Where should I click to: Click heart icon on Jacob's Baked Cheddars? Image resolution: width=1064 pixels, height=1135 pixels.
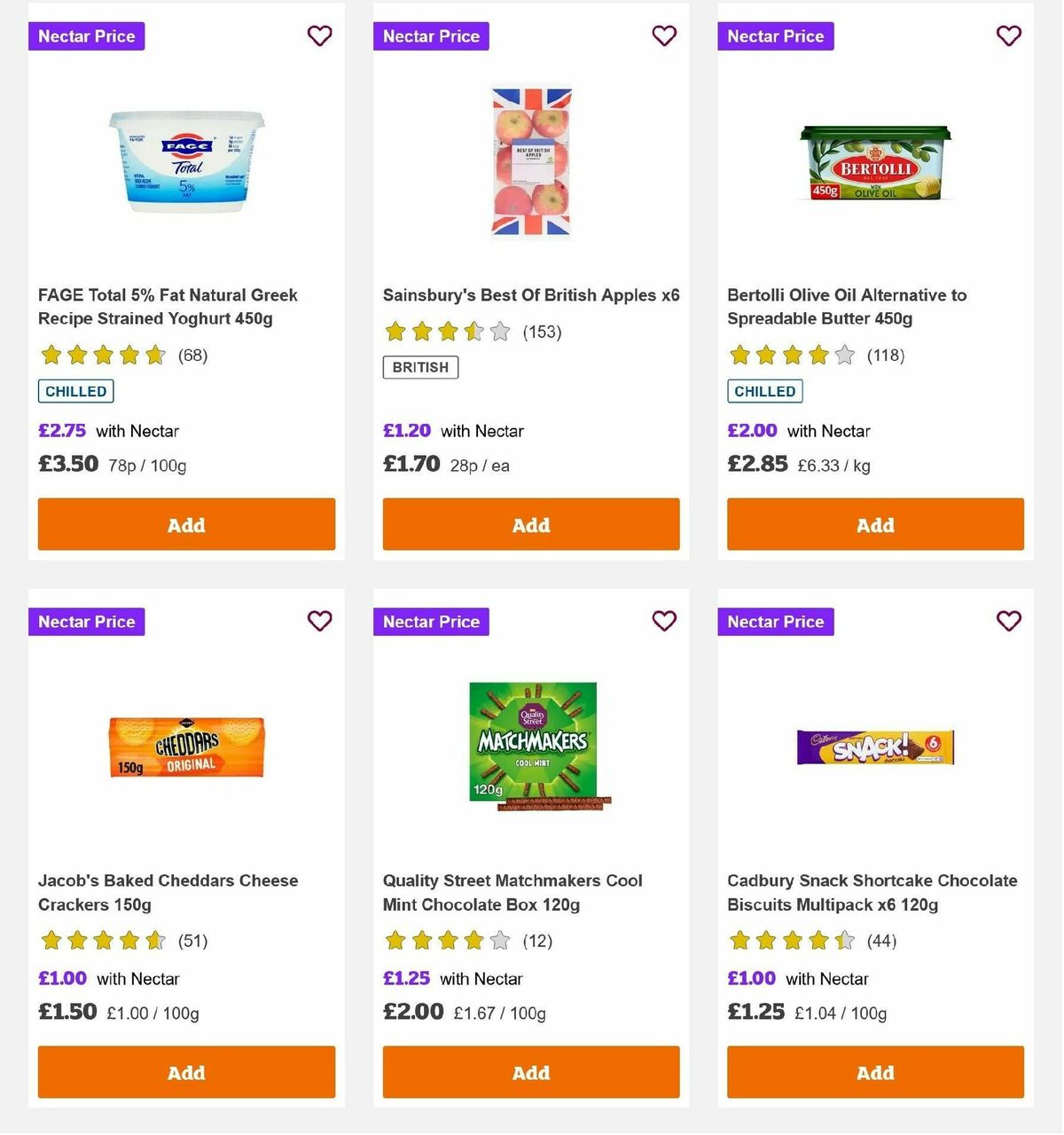tap(319, 621)
